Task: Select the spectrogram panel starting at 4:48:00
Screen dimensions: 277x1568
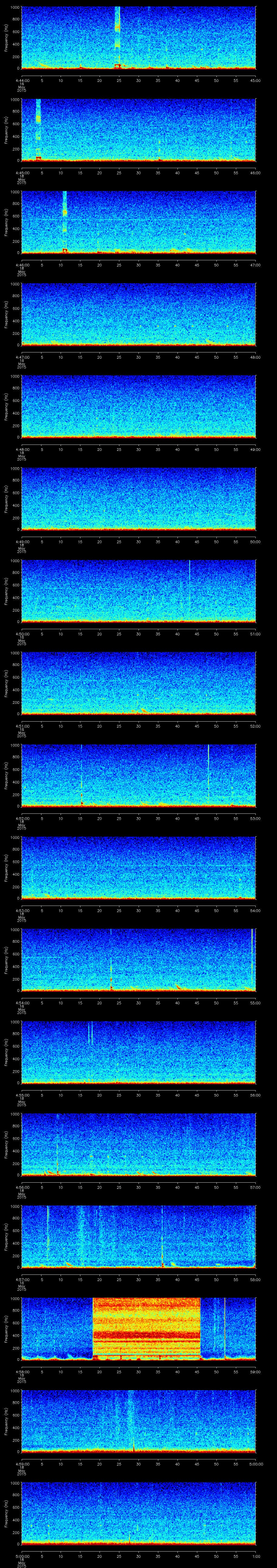Action: 138,407
